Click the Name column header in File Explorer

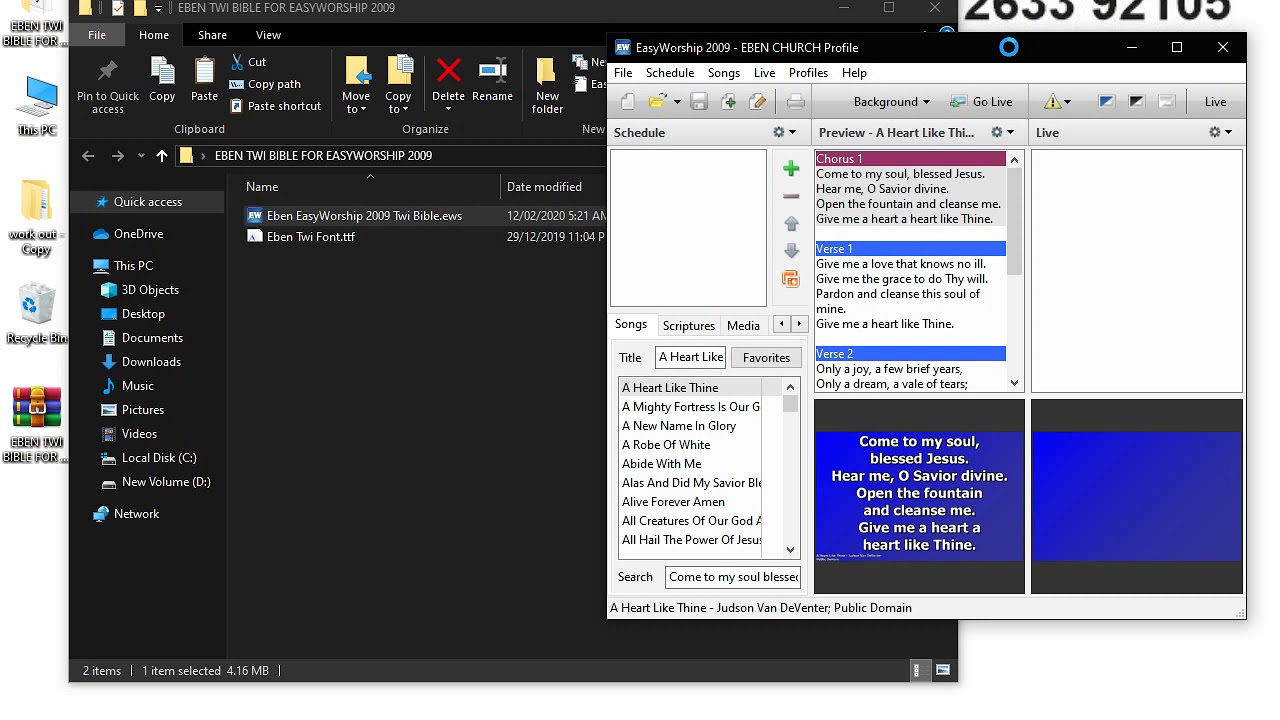[x=370, y=187]
